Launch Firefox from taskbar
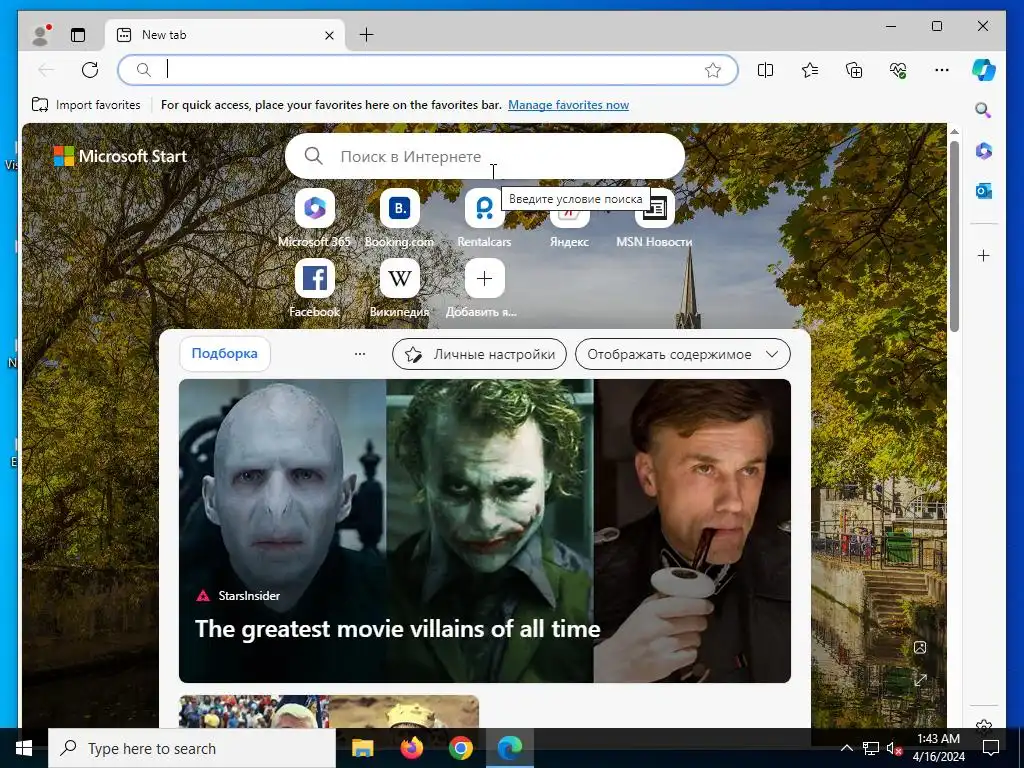 411,748
